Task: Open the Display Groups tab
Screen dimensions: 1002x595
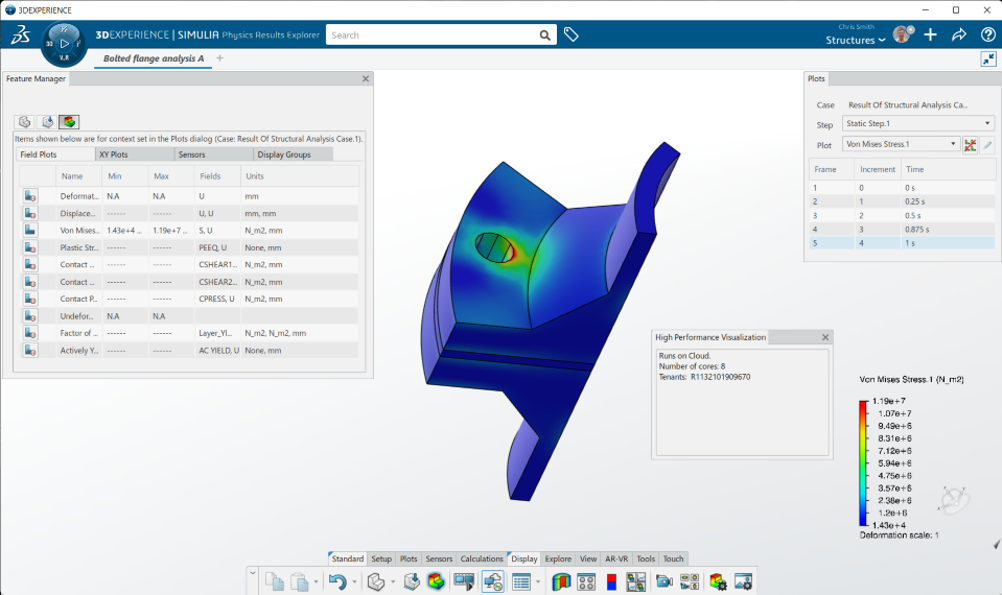Action: click(293, 155)
